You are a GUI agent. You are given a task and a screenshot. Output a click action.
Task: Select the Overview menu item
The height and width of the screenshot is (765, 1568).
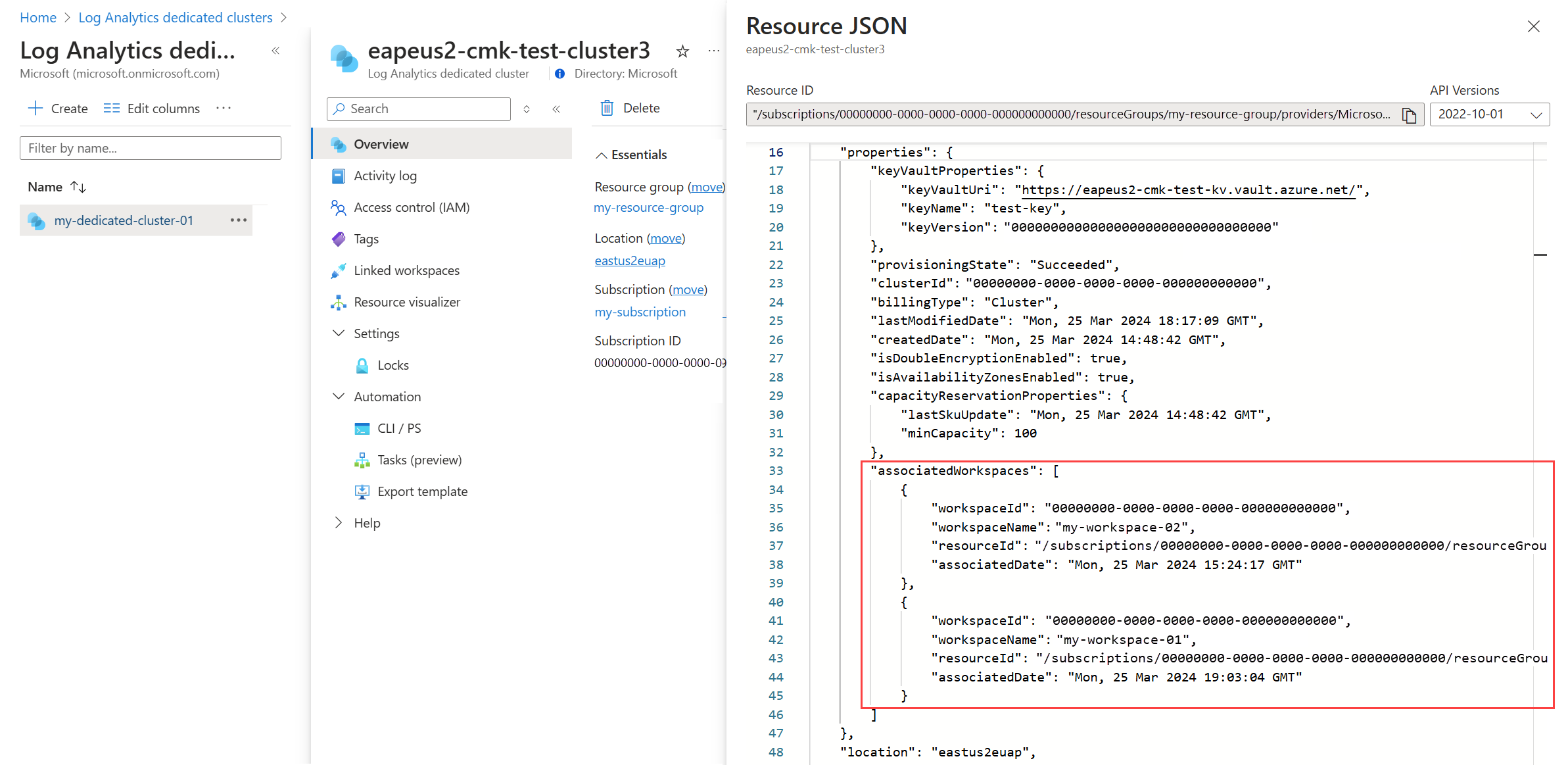381,144
